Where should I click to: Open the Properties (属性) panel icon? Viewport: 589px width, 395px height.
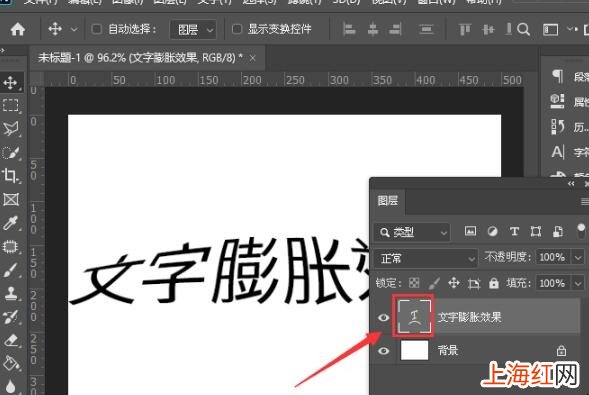[x=557, y=101]
